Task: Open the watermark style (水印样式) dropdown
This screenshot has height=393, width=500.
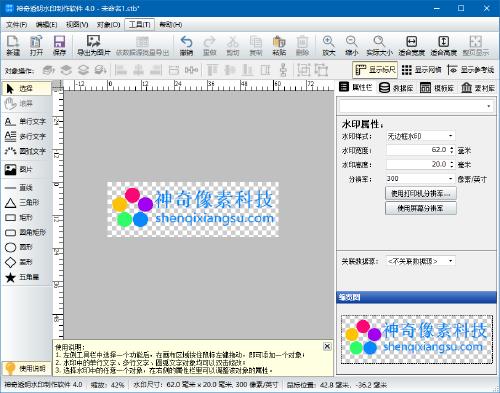Action: (420, 136)
